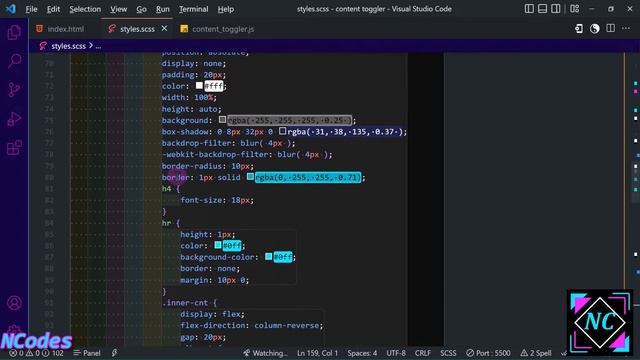Select language mode SCSS in status bar
Image resolution: width=640 pixels, height=360 pixels.
[x=448, y=353]
